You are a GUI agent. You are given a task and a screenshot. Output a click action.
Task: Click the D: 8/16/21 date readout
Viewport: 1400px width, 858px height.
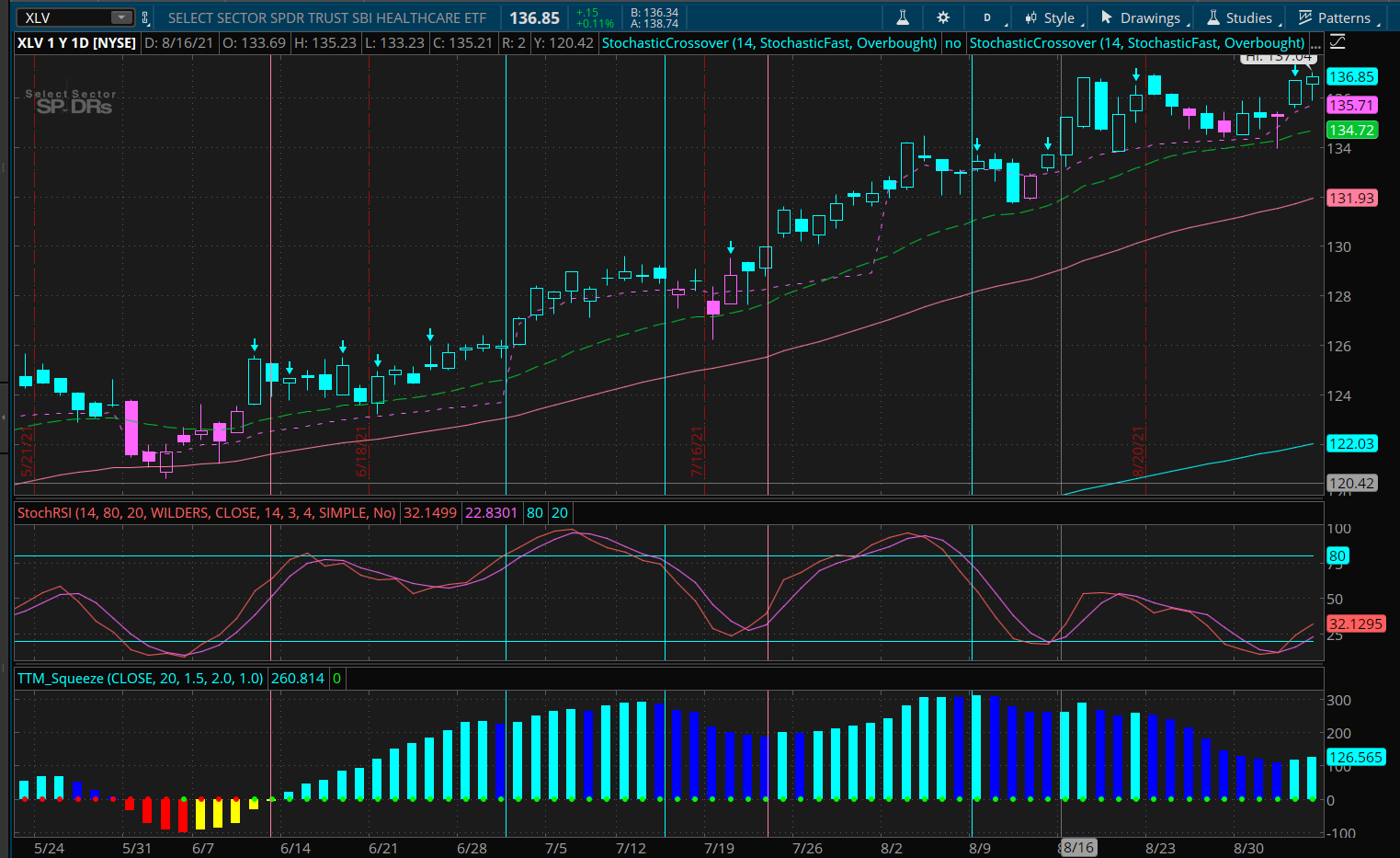click(179, 42)
